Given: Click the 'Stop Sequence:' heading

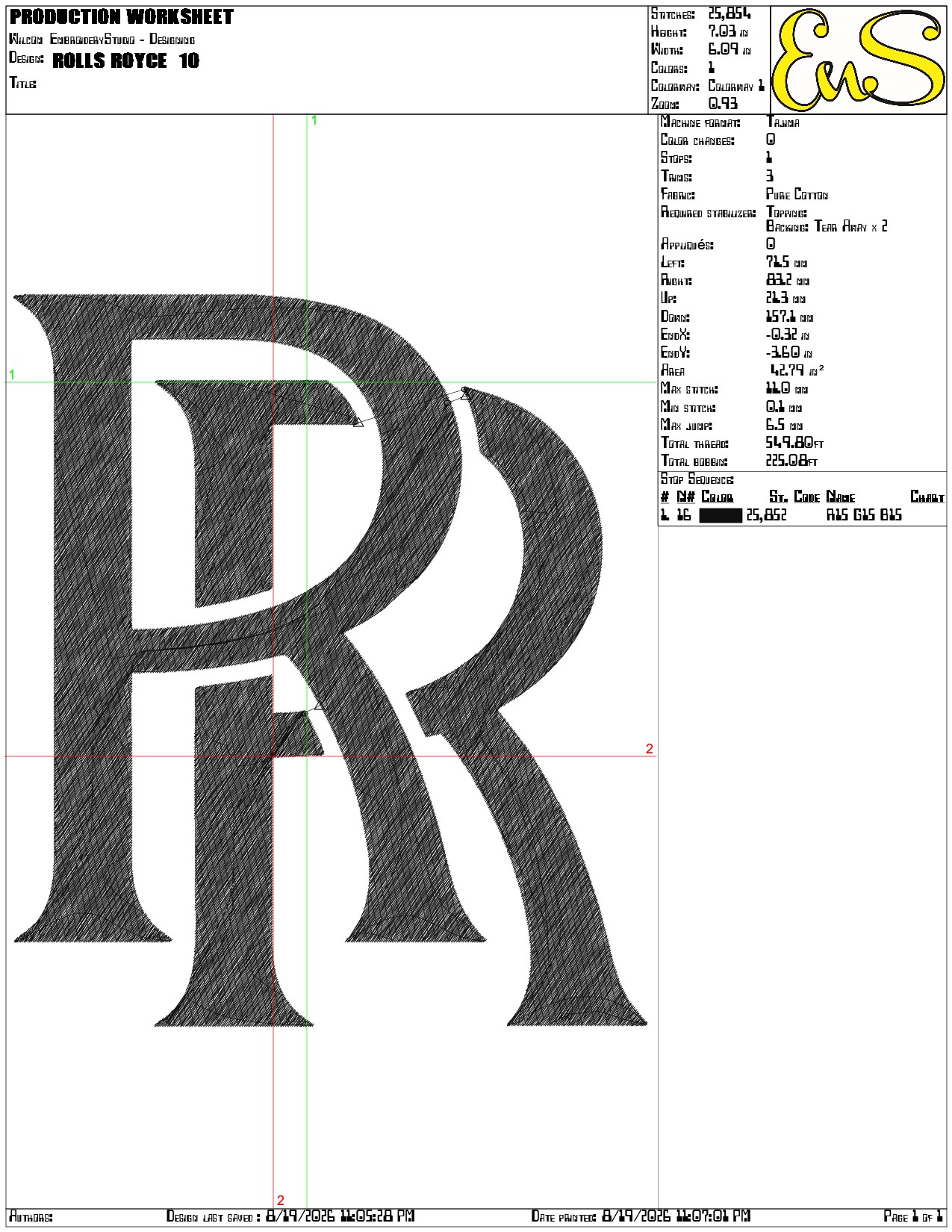Looking at the screenshot, I should click(697, 479).
